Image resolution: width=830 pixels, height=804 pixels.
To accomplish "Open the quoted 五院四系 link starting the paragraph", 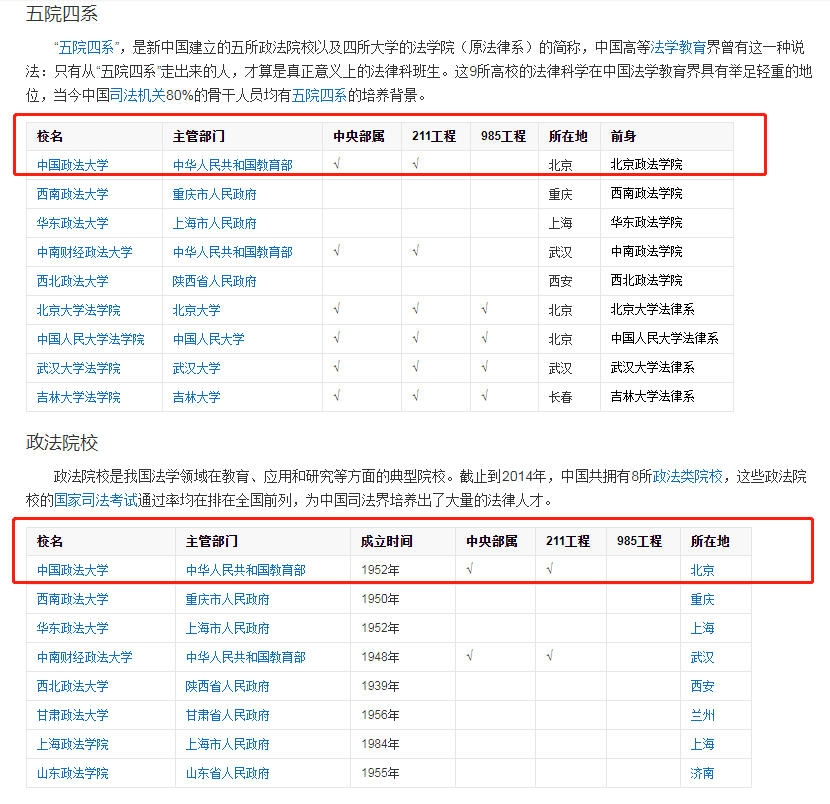I will [86, 48].
